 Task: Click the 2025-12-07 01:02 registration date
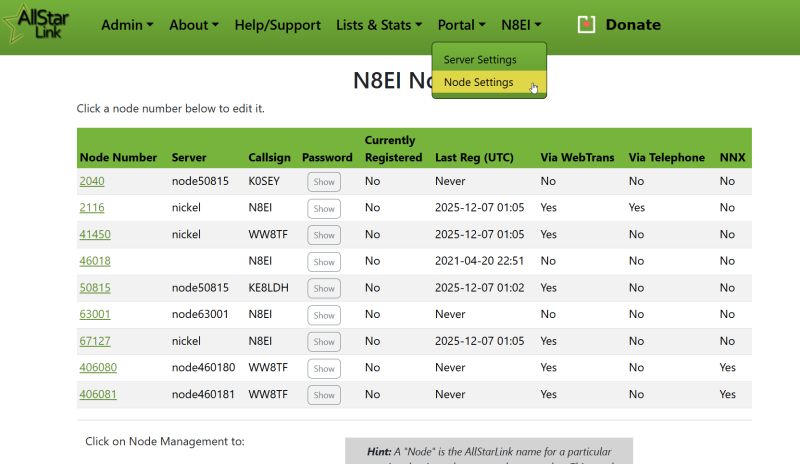point(479,287)
